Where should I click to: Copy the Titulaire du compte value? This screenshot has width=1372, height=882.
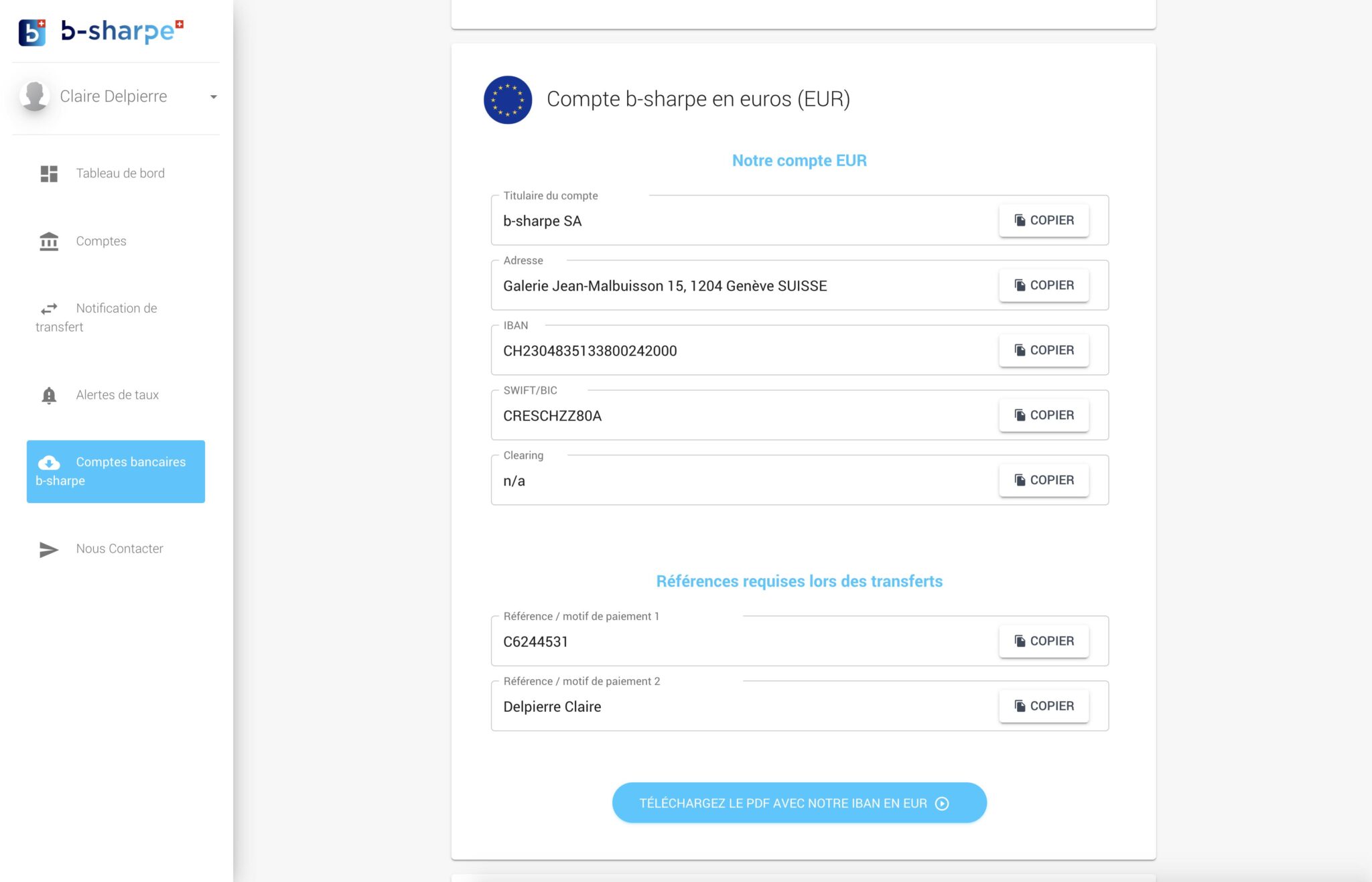pyautogui.click(x=1044, y=220)
